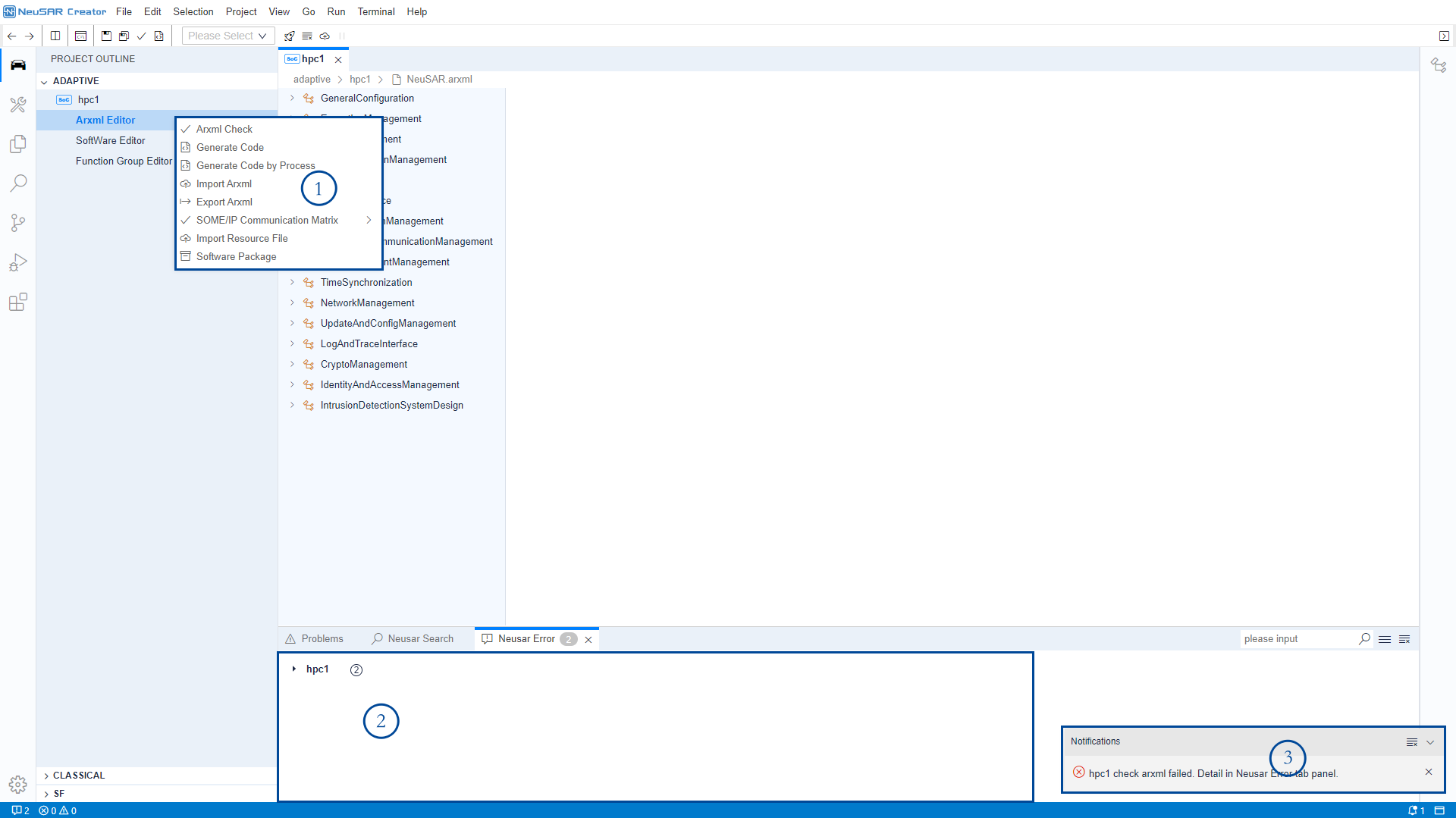This screenshot has width=1456, height=818.
Task: Open the Extensions icon in activity bar
Action: pyautogui.click(x=18, y=302)
